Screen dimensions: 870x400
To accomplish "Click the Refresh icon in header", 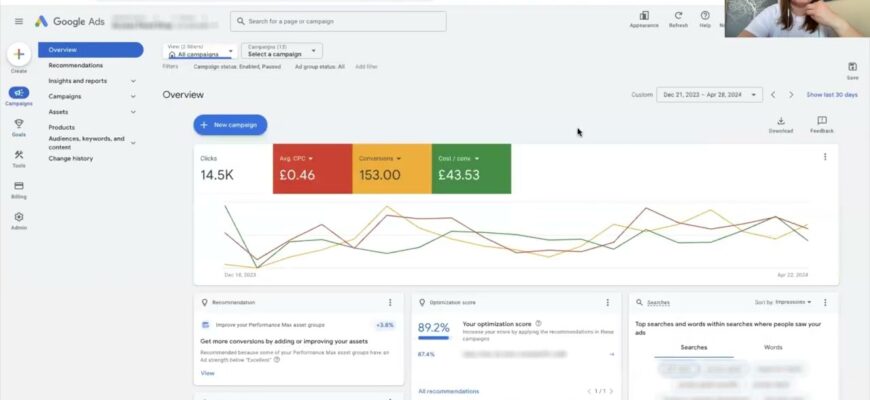I will pyautogui.click(x=678, y=16).
